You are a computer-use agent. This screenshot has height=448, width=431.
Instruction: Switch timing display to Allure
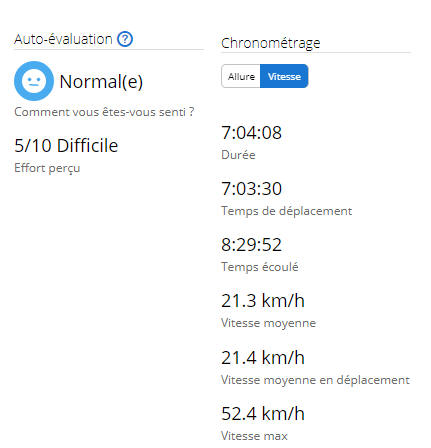[x=241, y=76]
